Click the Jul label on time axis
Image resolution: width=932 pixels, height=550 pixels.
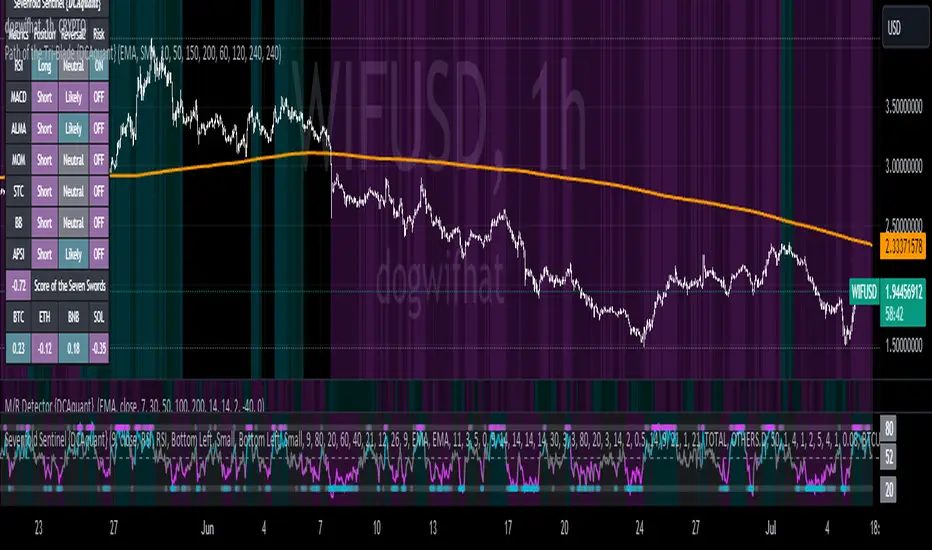[x=771, y=528]
